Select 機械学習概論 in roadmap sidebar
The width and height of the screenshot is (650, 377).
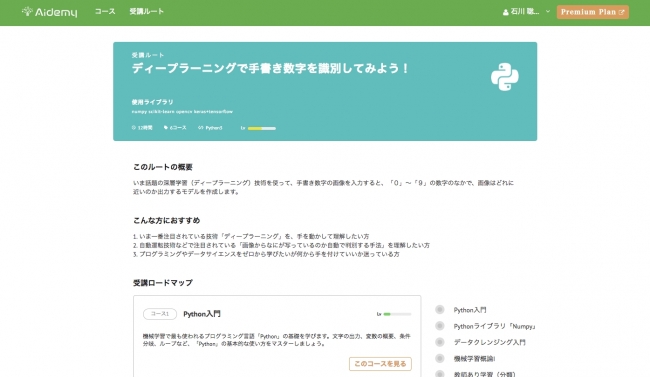(474, 358)
